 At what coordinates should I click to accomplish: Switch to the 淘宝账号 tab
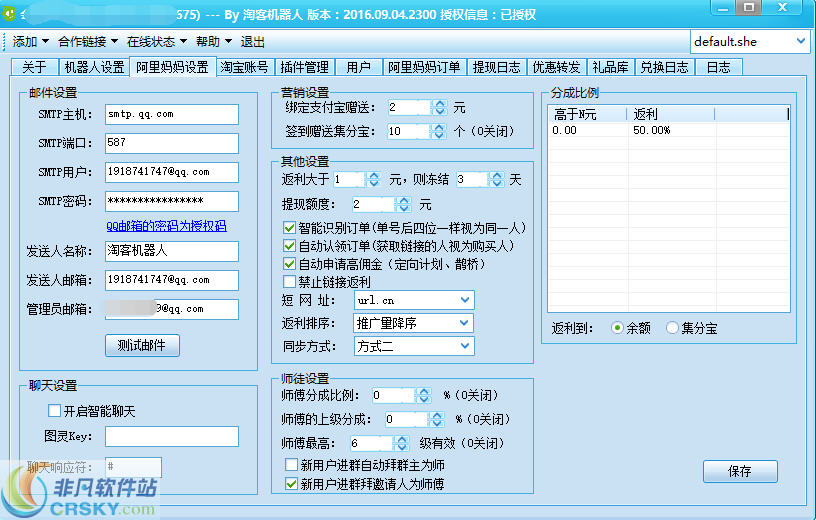pos(244,67)
